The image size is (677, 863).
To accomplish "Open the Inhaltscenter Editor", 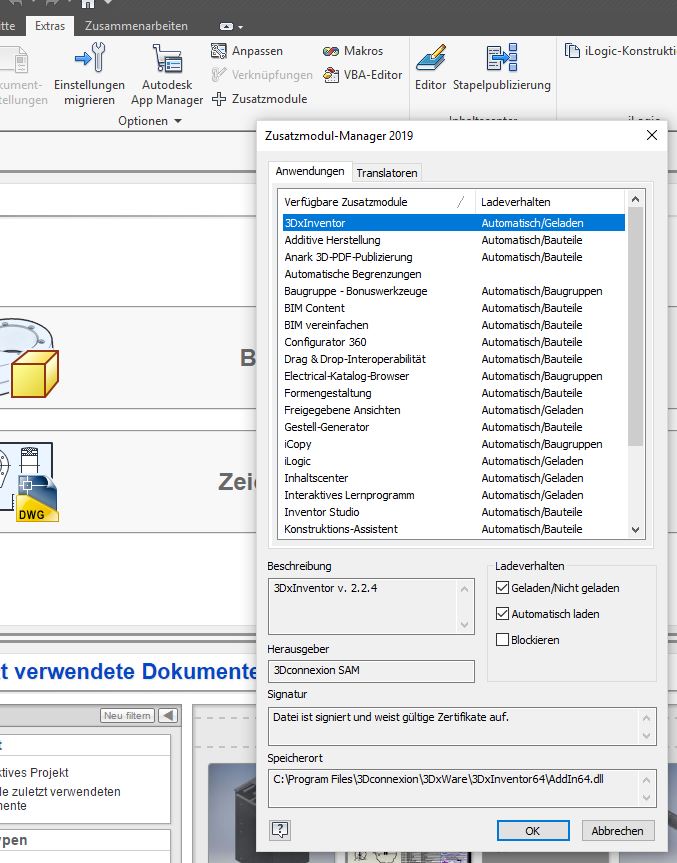I will tap(430, 67).
